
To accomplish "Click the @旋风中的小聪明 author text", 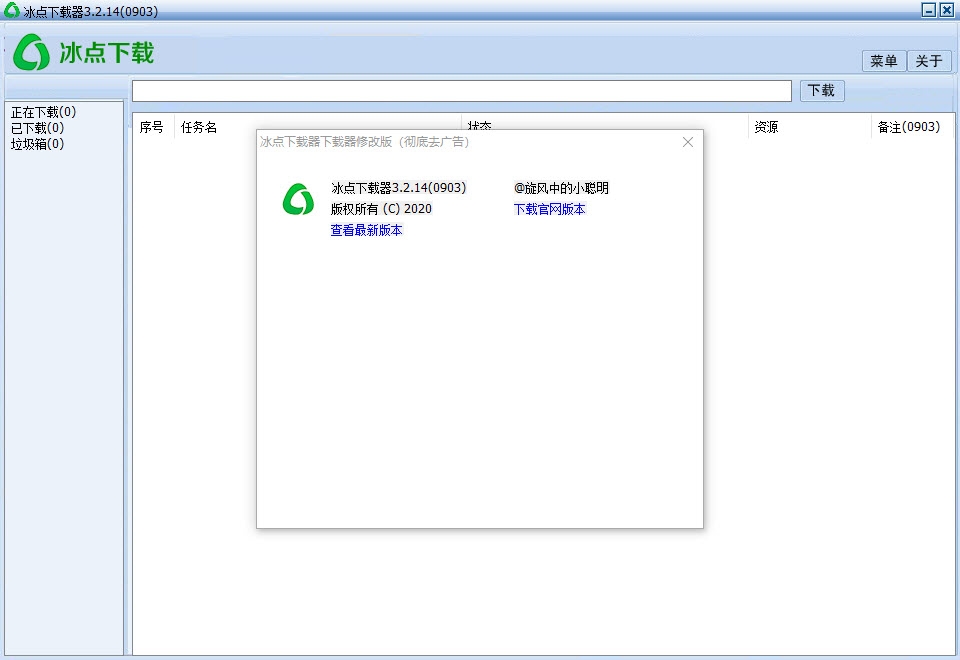I will click(562, 188).
